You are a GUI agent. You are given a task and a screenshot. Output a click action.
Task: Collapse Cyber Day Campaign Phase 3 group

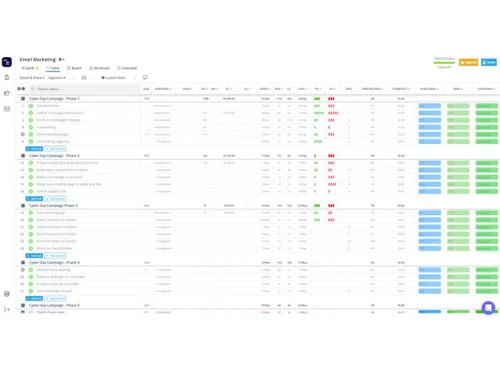23,206
